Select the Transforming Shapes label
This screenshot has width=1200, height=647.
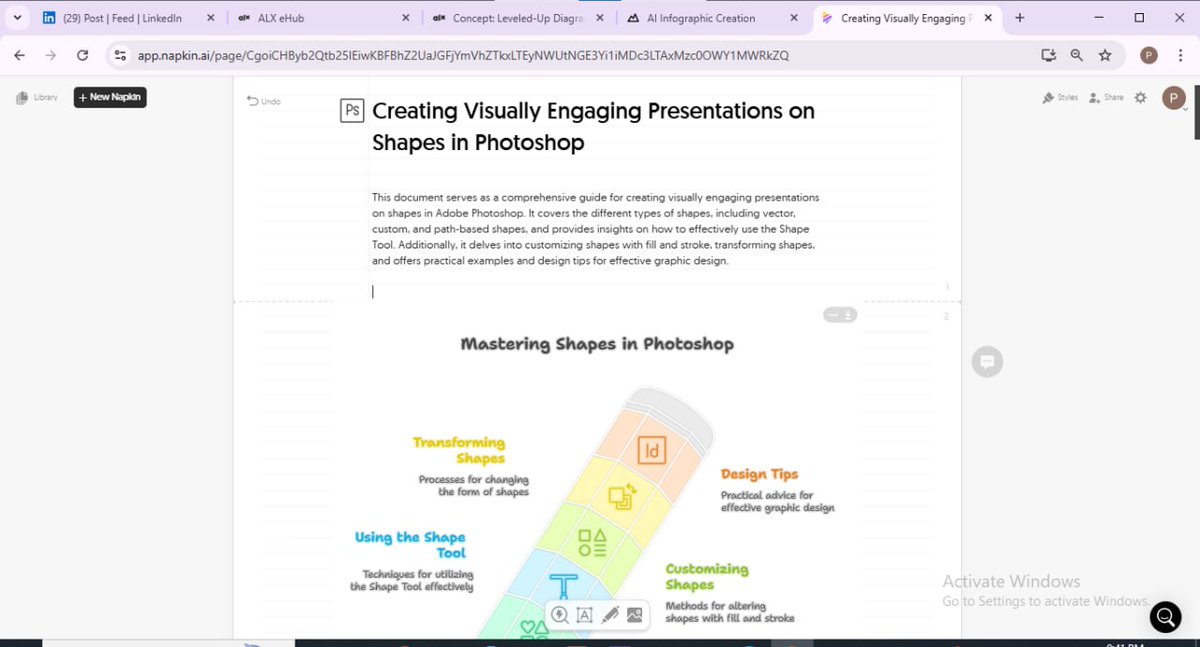459,450
